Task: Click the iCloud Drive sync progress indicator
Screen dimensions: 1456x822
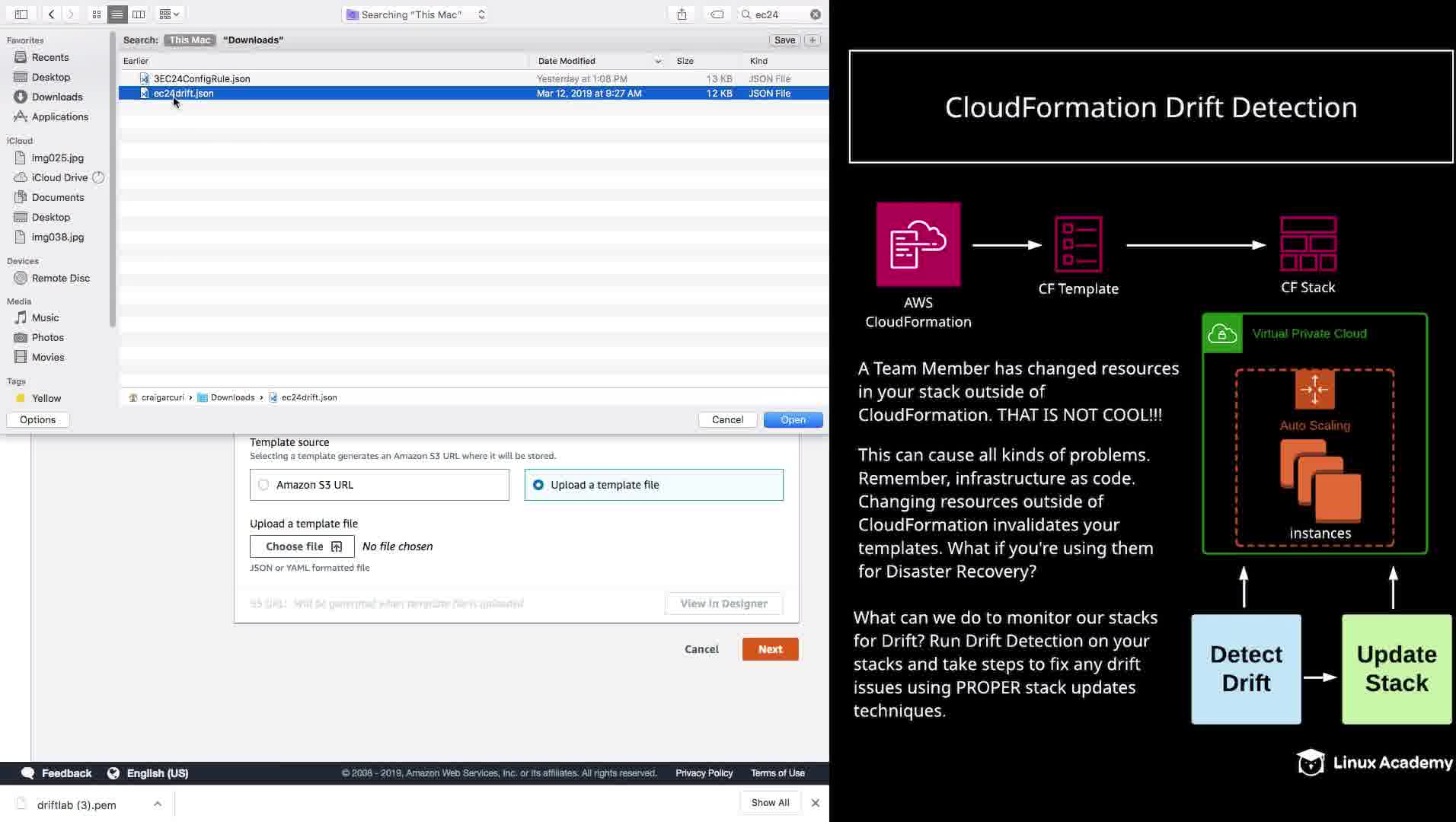Action: 98,177
